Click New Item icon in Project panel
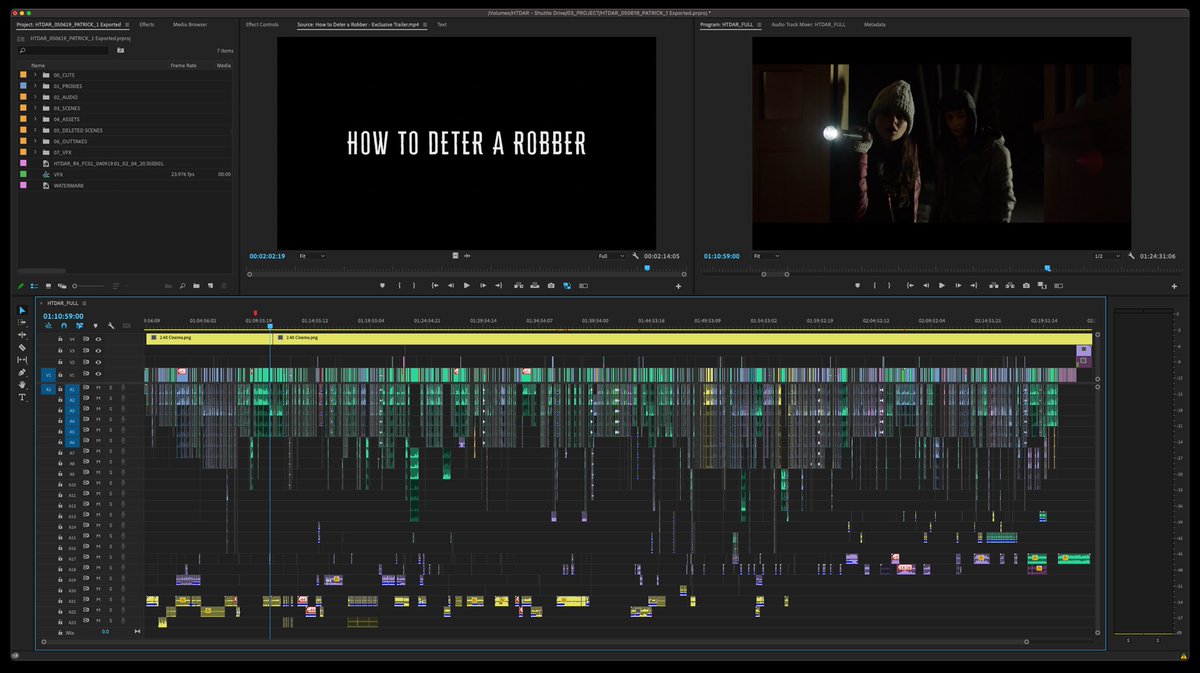Viewport: 1200px width, 673px height. 210,286
